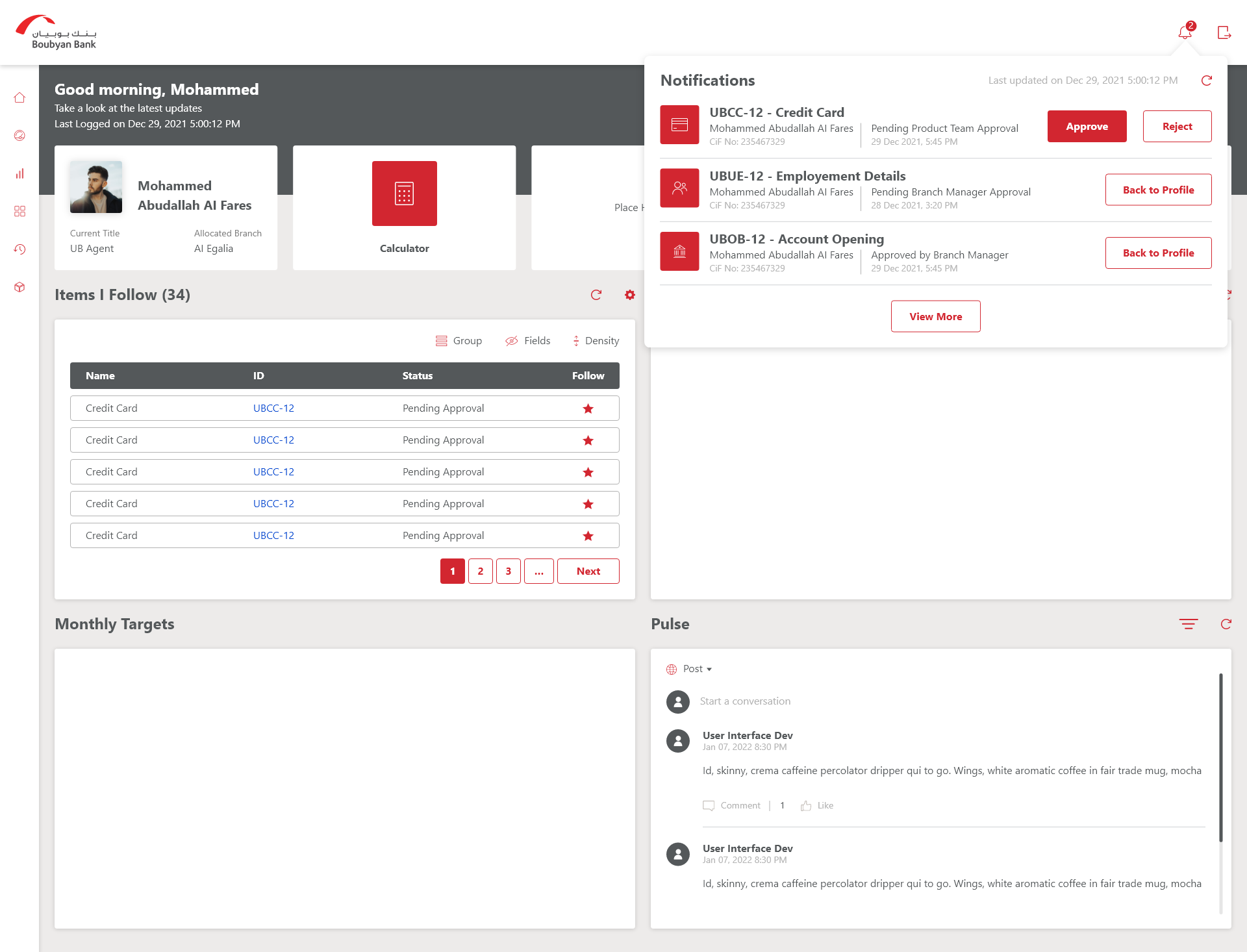Click the cube icon in sidebar
Image resolution: width=1247 pixels, height=952 pixels.
[19, 287]
